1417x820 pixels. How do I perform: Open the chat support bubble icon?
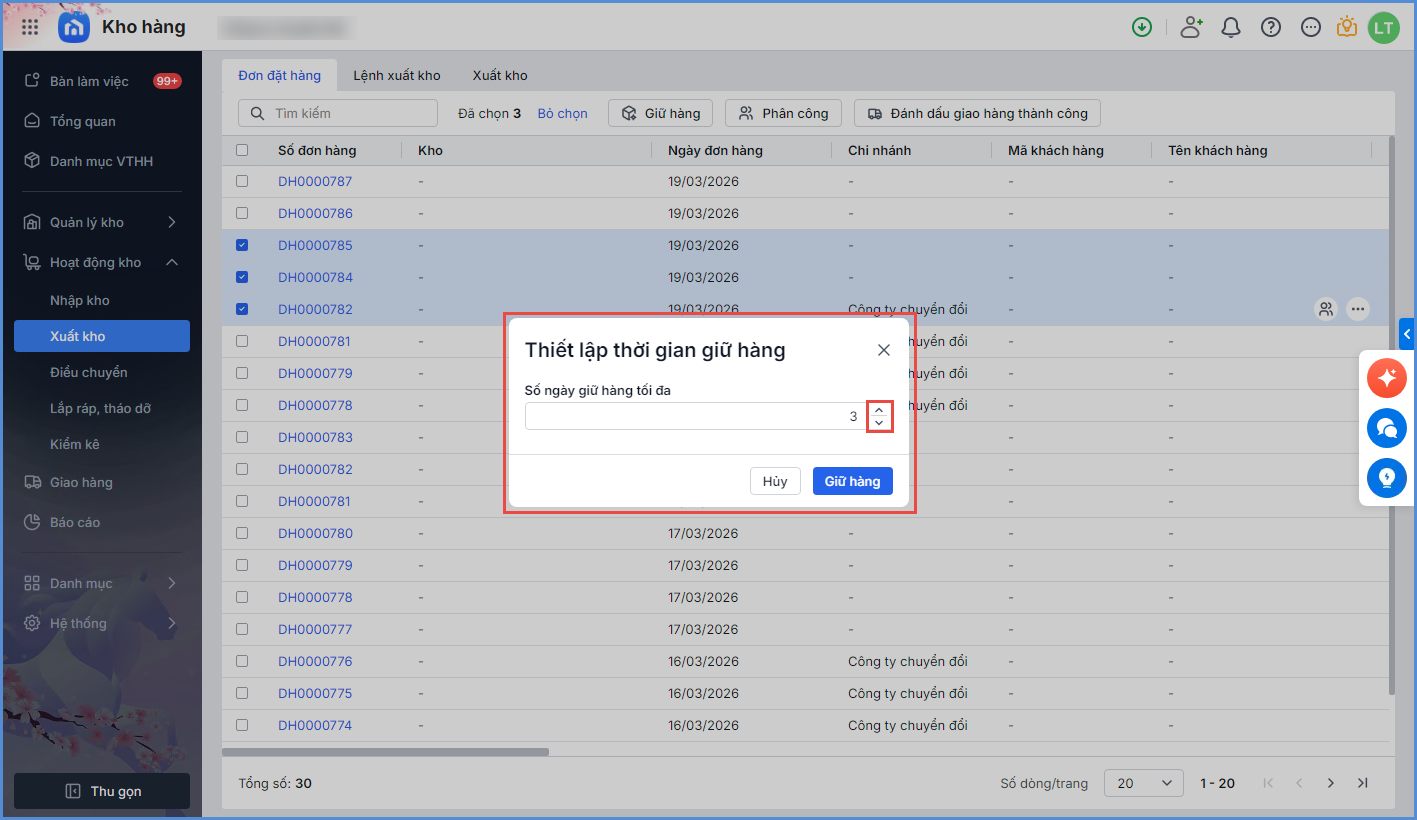tap(1386, 428)
